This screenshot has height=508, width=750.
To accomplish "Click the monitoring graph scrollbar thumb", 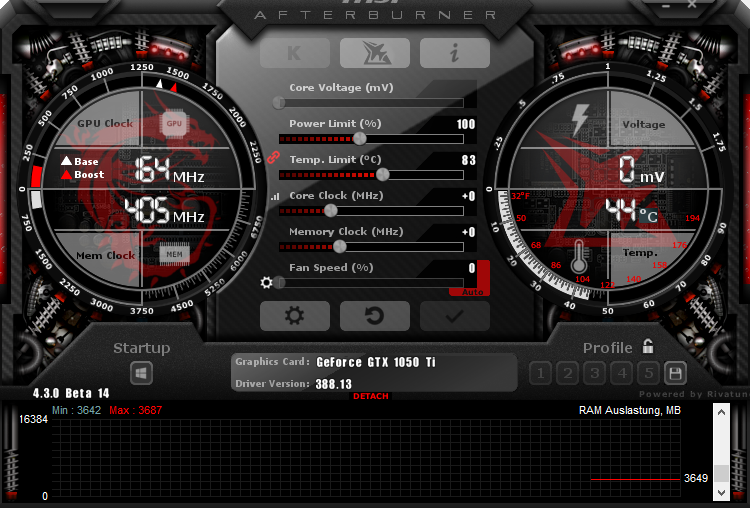I will tap(721, 473).
